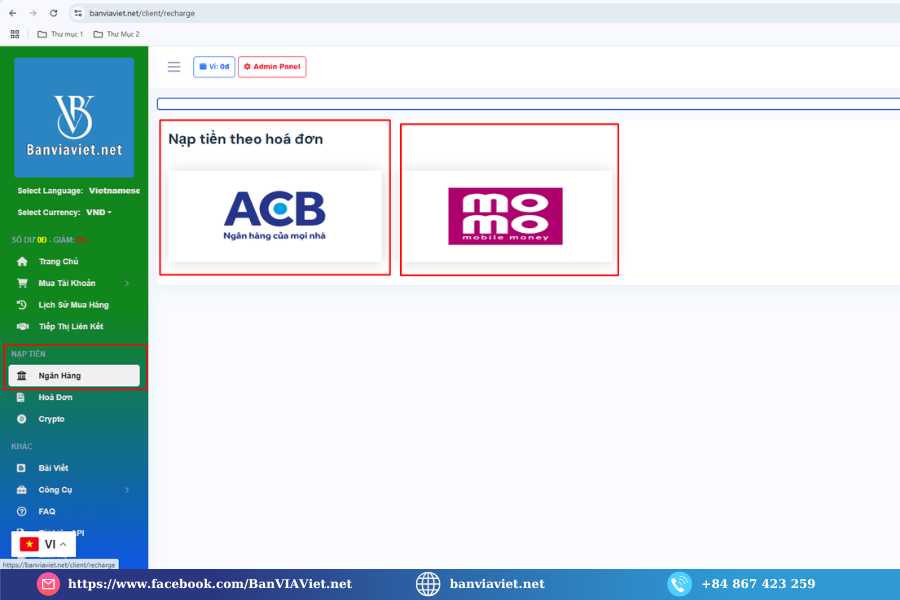Image resolution: width=900 pixels, height=600 pixels.
Task: Click the home icon beside Trang Chủ
Action: [x=22, y=262]
